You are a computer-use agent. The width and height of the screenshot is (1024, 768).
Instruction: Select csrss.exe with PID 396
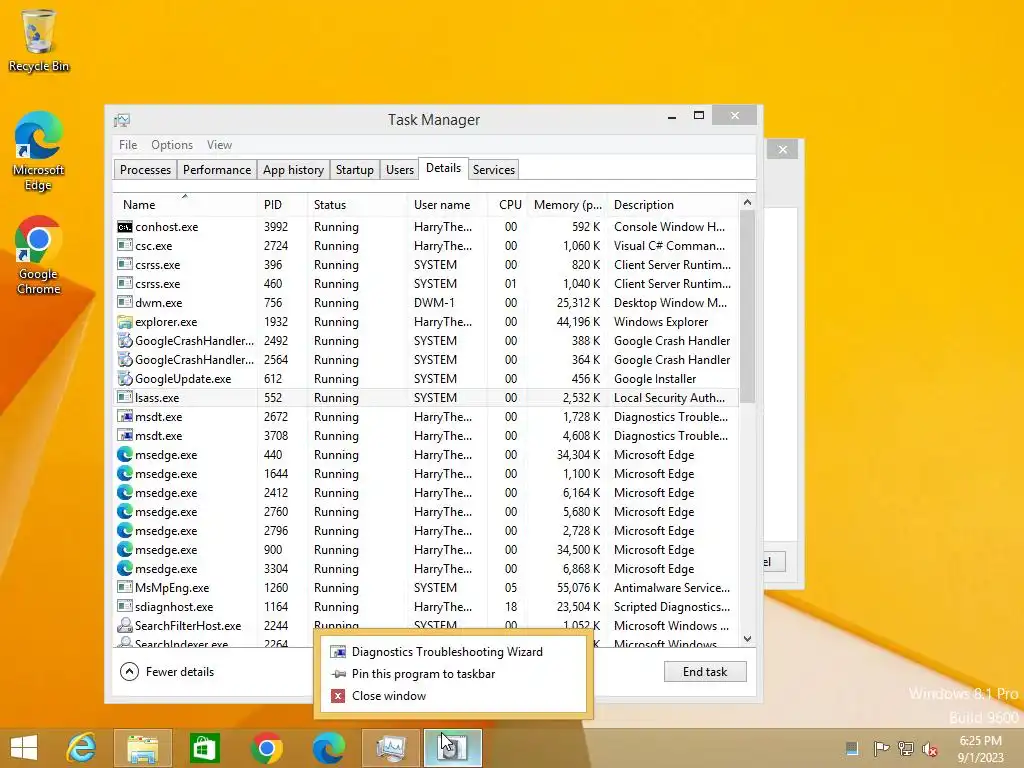[426, 264]
